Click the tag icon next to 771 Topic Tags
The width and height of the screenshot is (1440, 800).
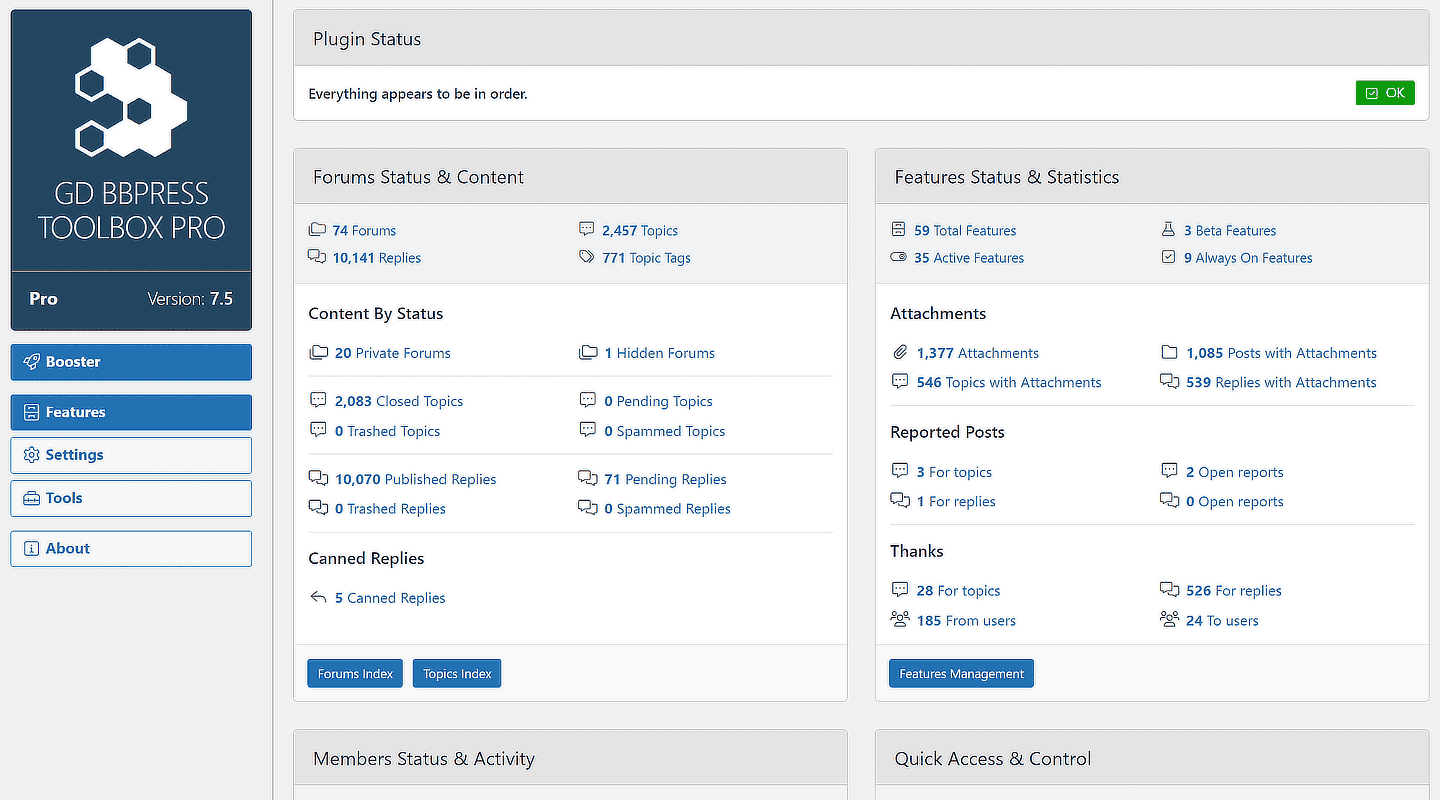coord(587,257)
